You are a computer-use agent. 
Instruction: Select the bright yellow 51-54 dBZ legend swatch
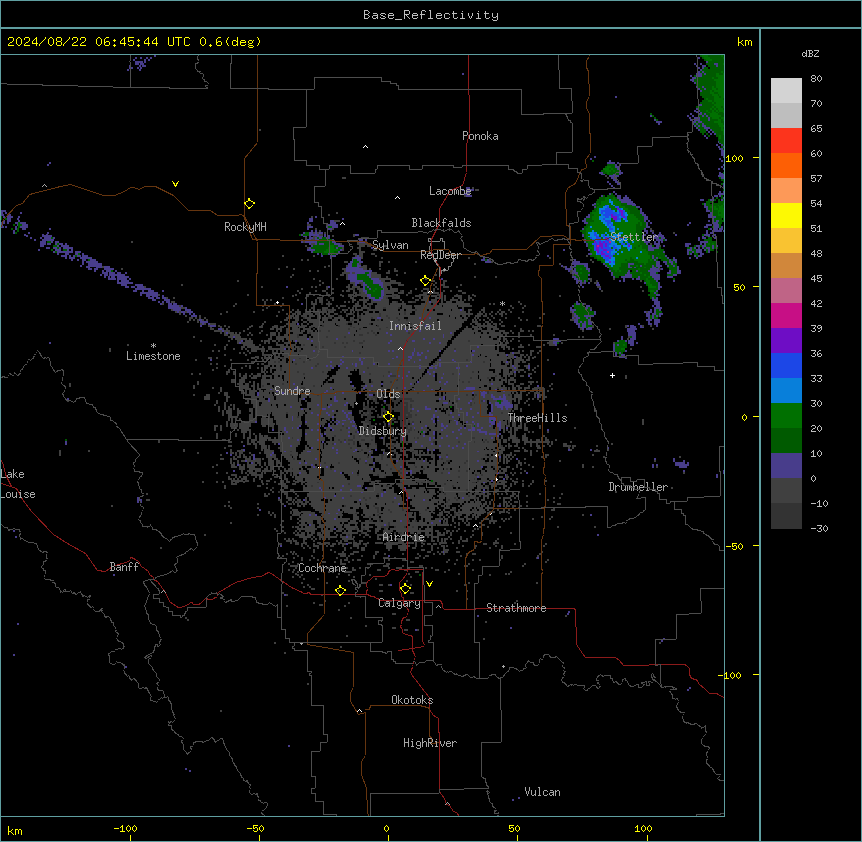click(x=786, y=215)
